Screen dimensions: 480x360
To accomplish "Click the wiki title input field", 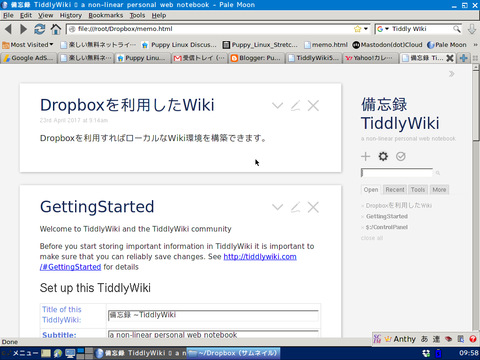I will tap(213, 315).
